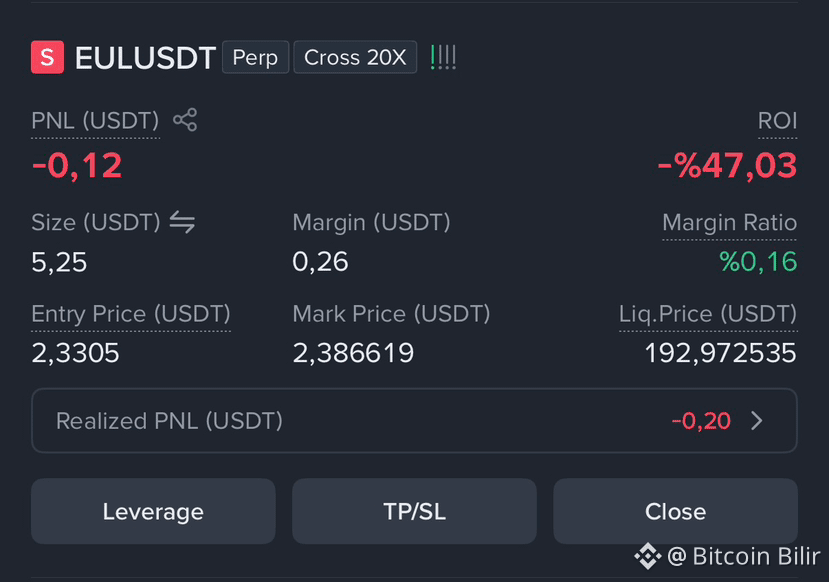Open the Realized PNL (USDT) row
The image size is (829, 582).
click(x=414, y=421)
